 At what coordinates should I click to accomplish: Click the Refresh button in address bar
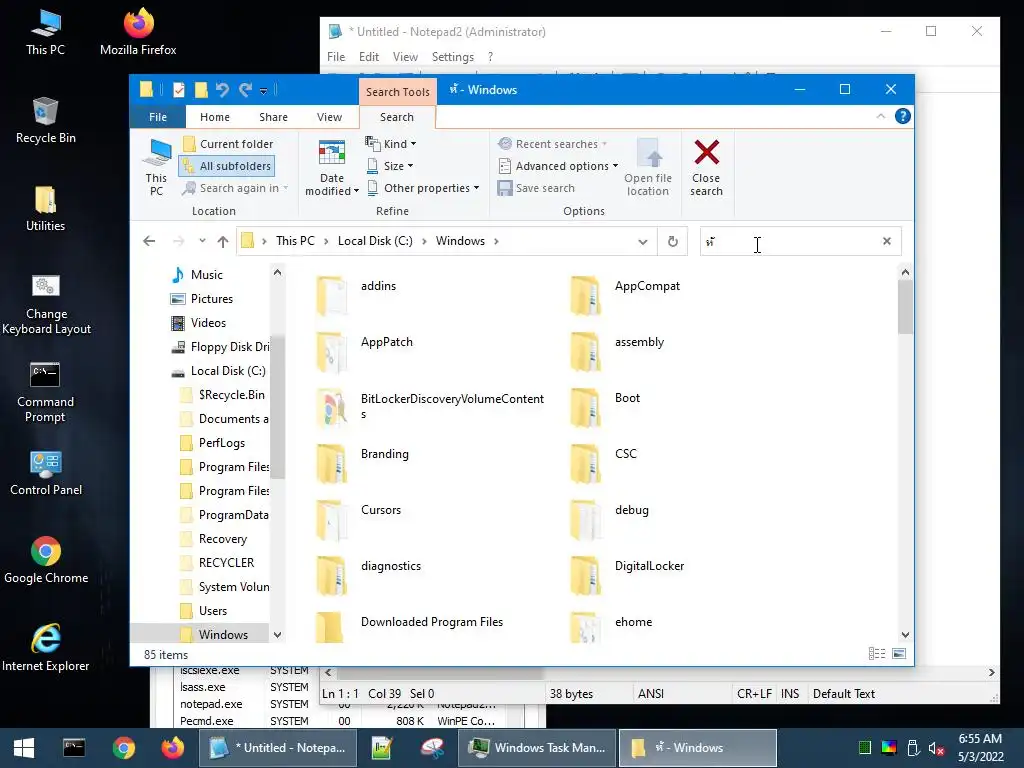[673, 241]
